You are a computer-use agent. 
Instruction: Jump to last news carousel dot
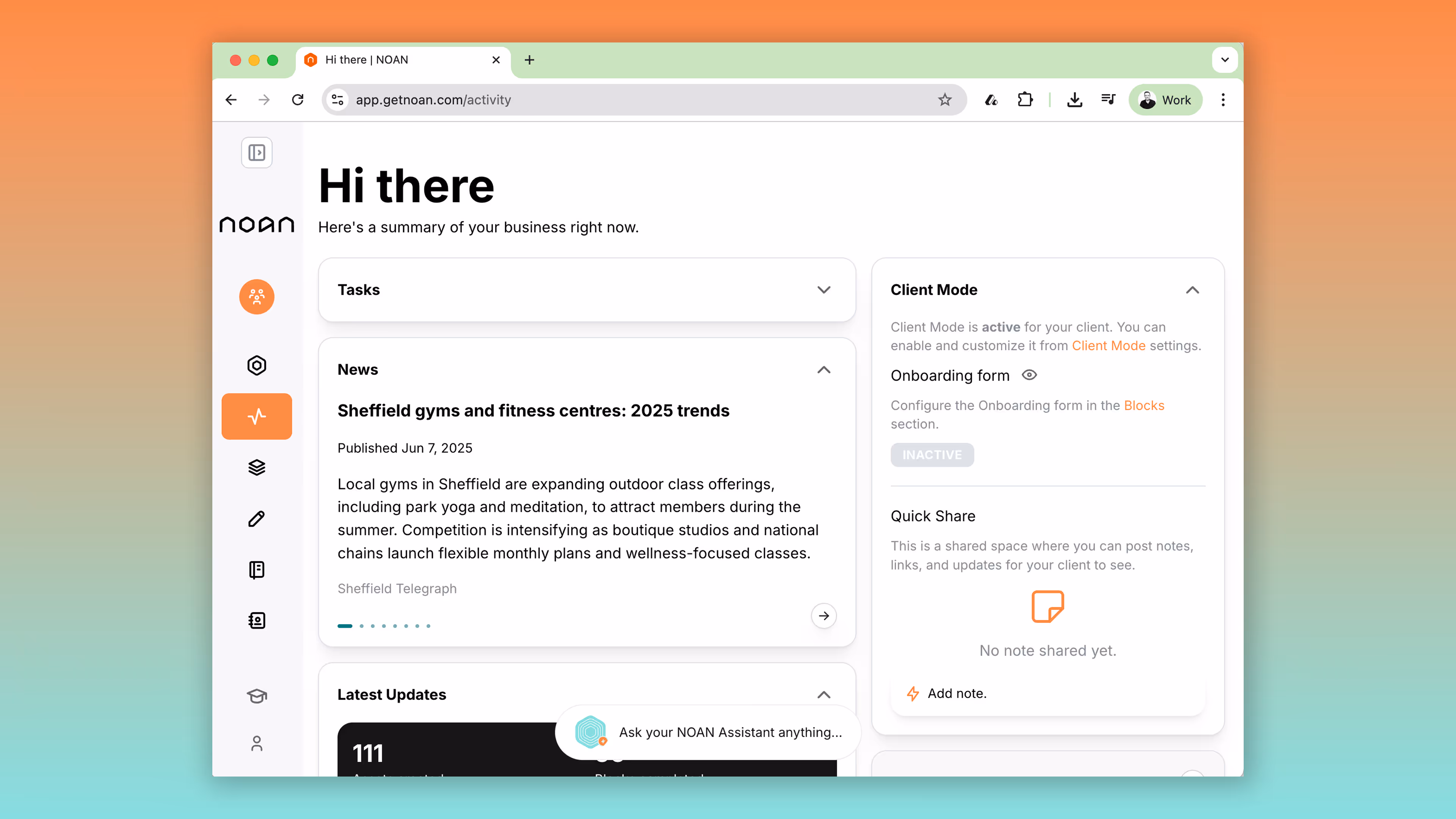pyautogui.click(x=428, y=626)
